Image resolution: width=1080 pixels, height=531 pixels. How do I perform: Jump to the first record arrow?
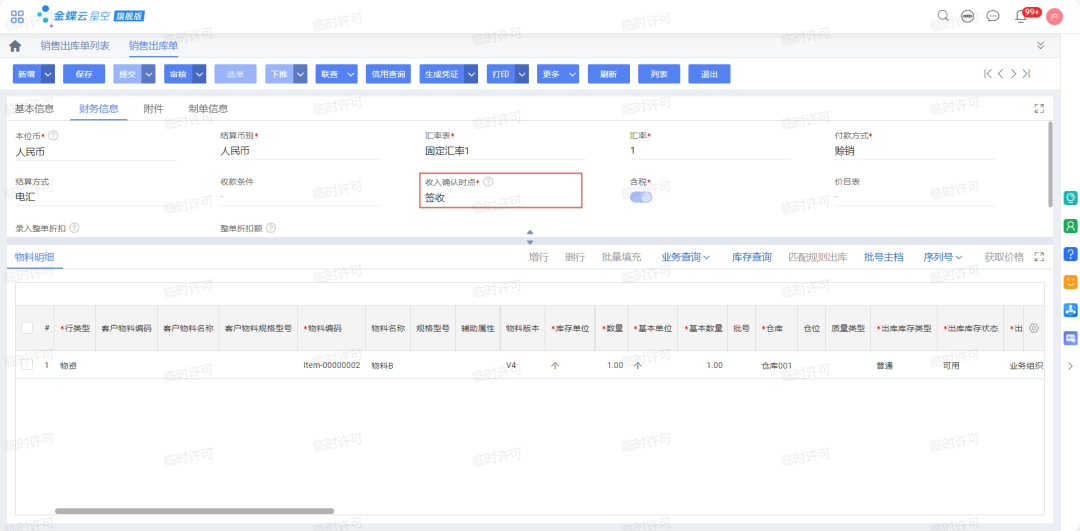pyautogui.click(x=988, y=74)
